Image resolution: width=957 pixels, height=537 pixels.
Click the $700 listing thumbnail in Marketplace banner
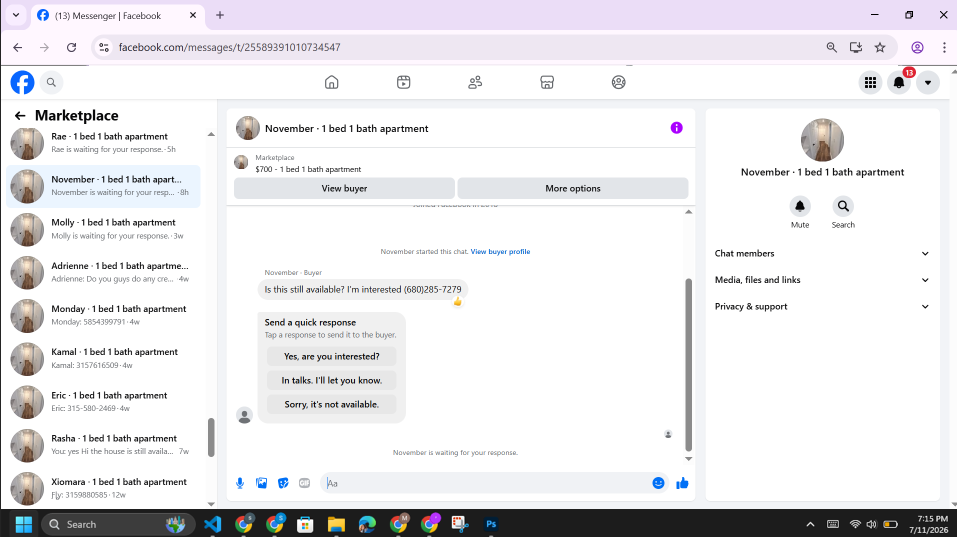pos(241,162)
